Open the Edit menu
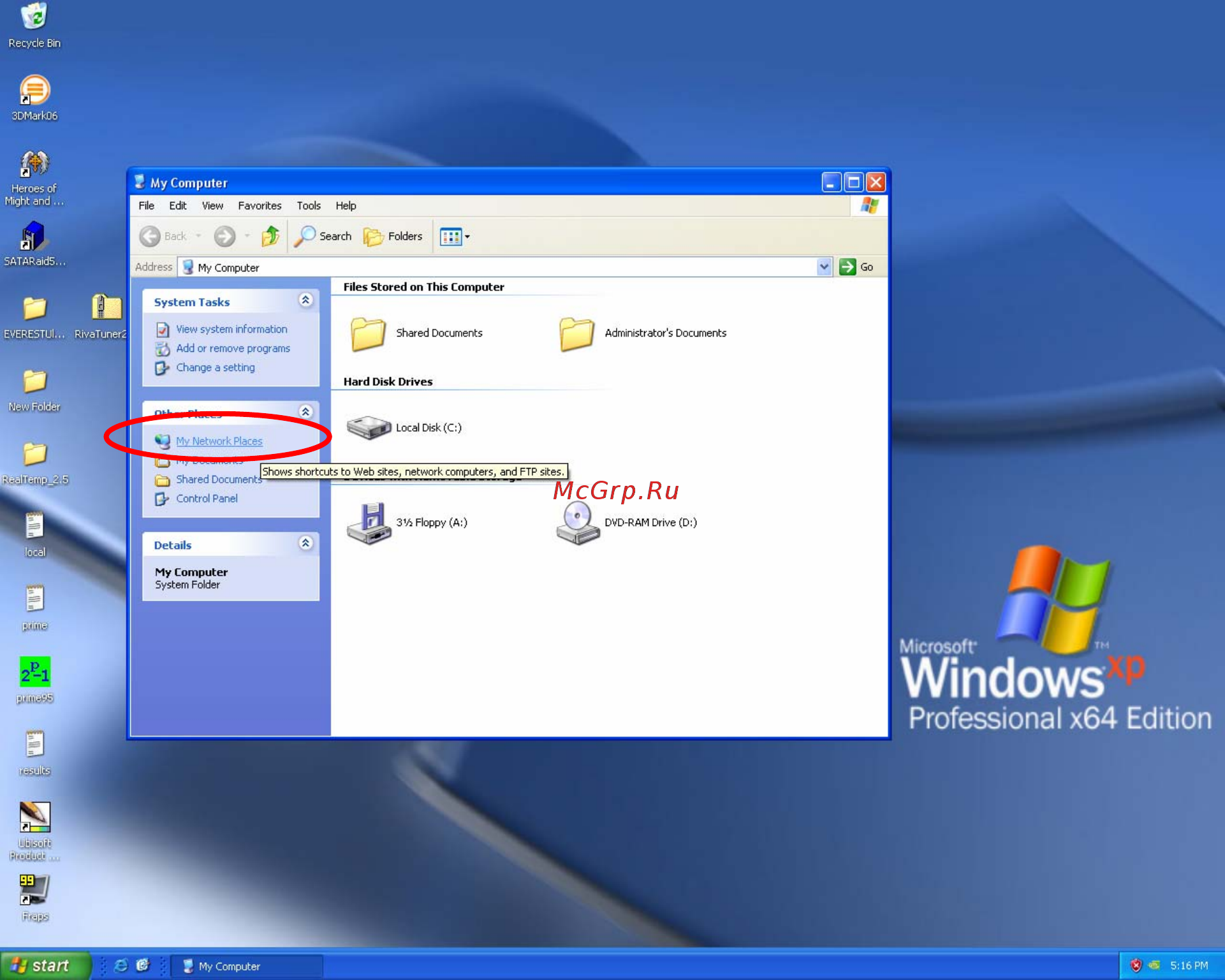The height and width of the screenshot is (980, 1225). 177,206
